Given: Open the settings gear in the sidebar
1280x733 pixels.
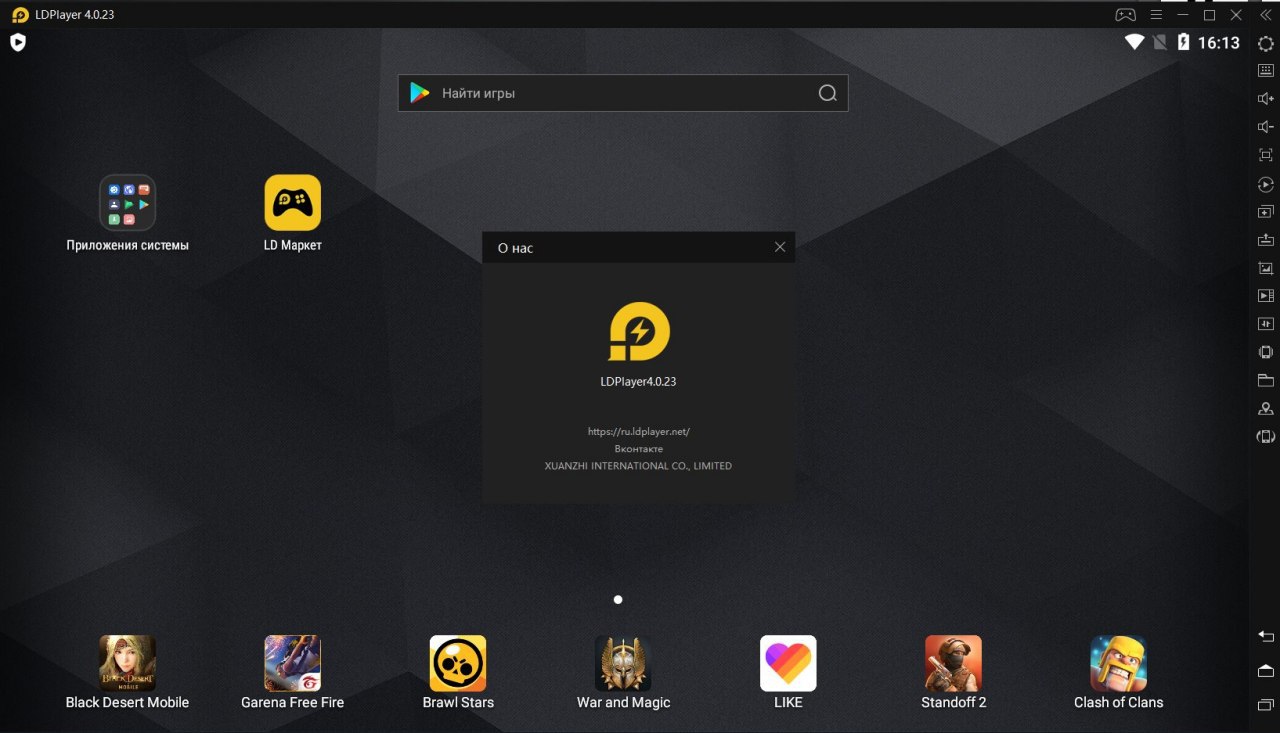Looking at the screenshot, I should pos(1265,43).
